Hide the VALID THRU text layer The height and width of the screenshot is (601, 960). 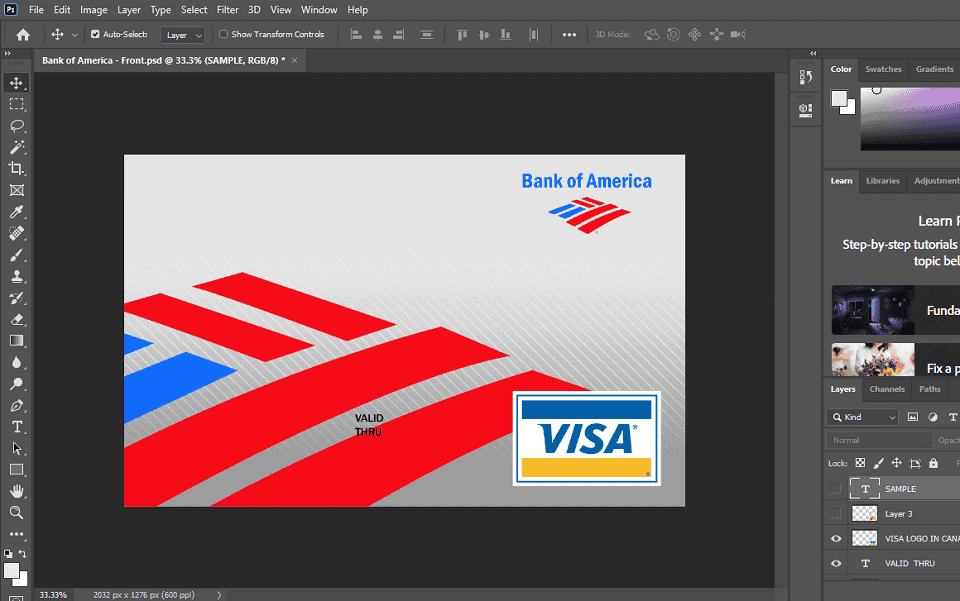(836, 563)
